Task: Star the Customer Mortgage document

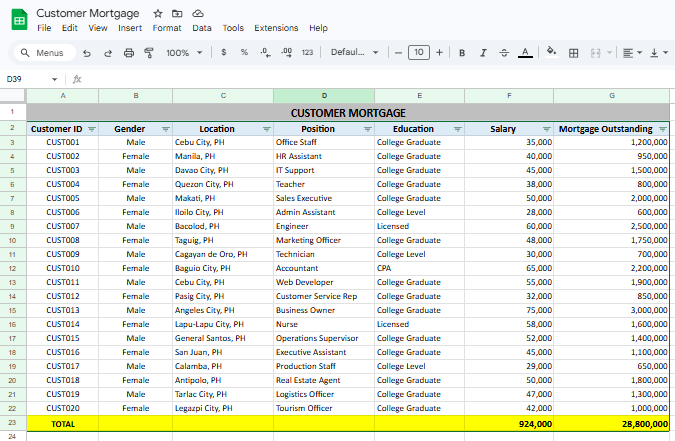Action: point(158,14)
